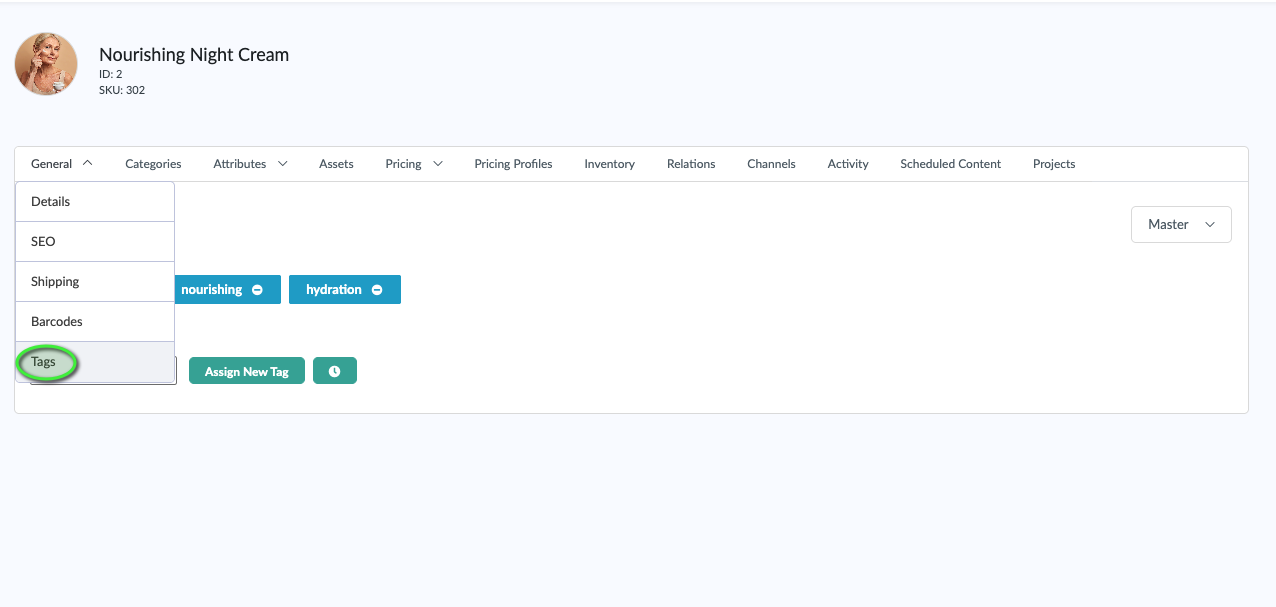Select Barcodes in the General menu
Image resolution: width=1276 pixels, height=607 pixels.
pos(57,322)
